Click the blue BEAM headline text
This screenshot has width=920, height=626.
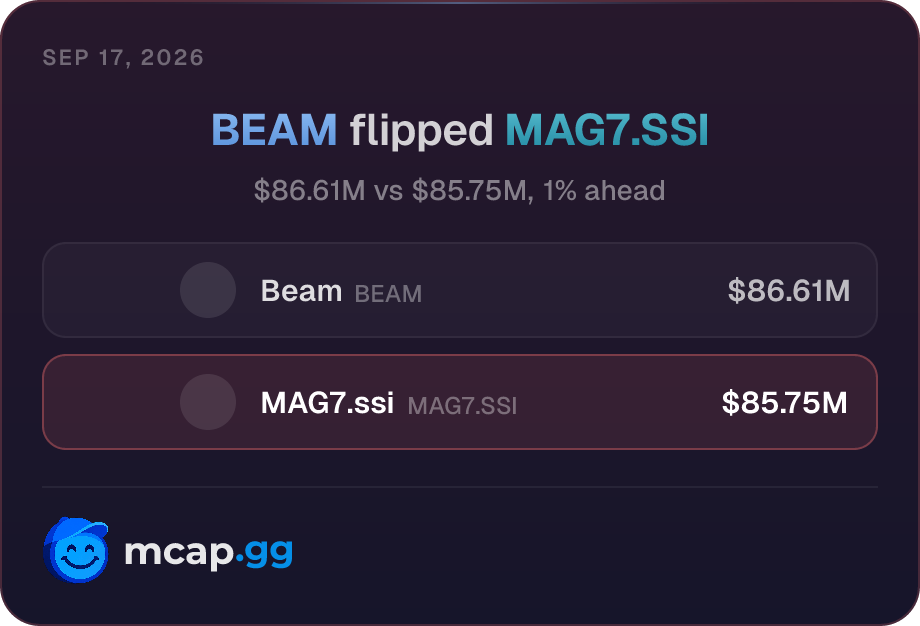click(x=274, y=130)
